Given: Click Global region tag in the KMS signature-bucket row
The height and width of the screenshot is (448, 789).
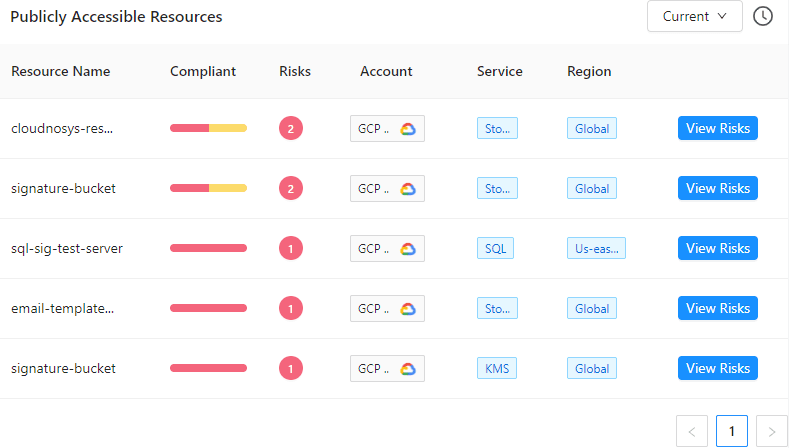Looking at the screenshot, I should click(592, 368).
